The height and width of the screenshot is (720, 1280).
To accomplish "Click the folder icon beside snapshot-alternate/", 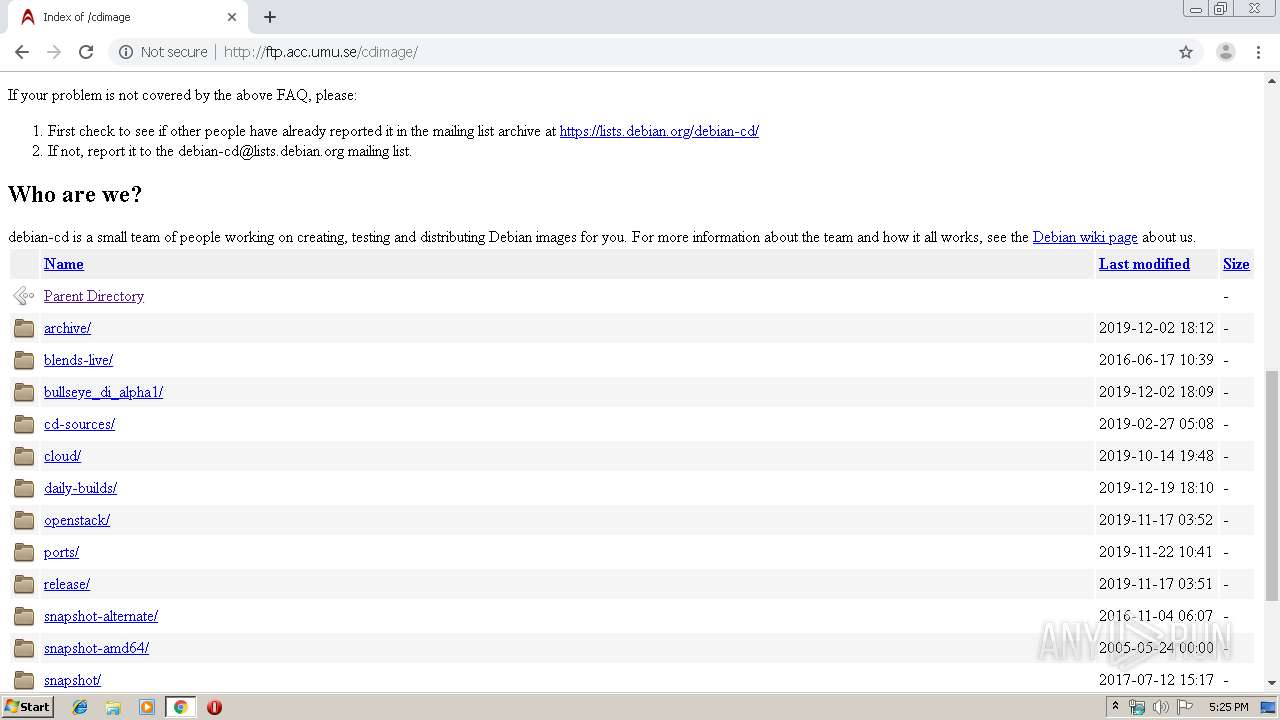I will pyautogui.click(x=24, y=616).
